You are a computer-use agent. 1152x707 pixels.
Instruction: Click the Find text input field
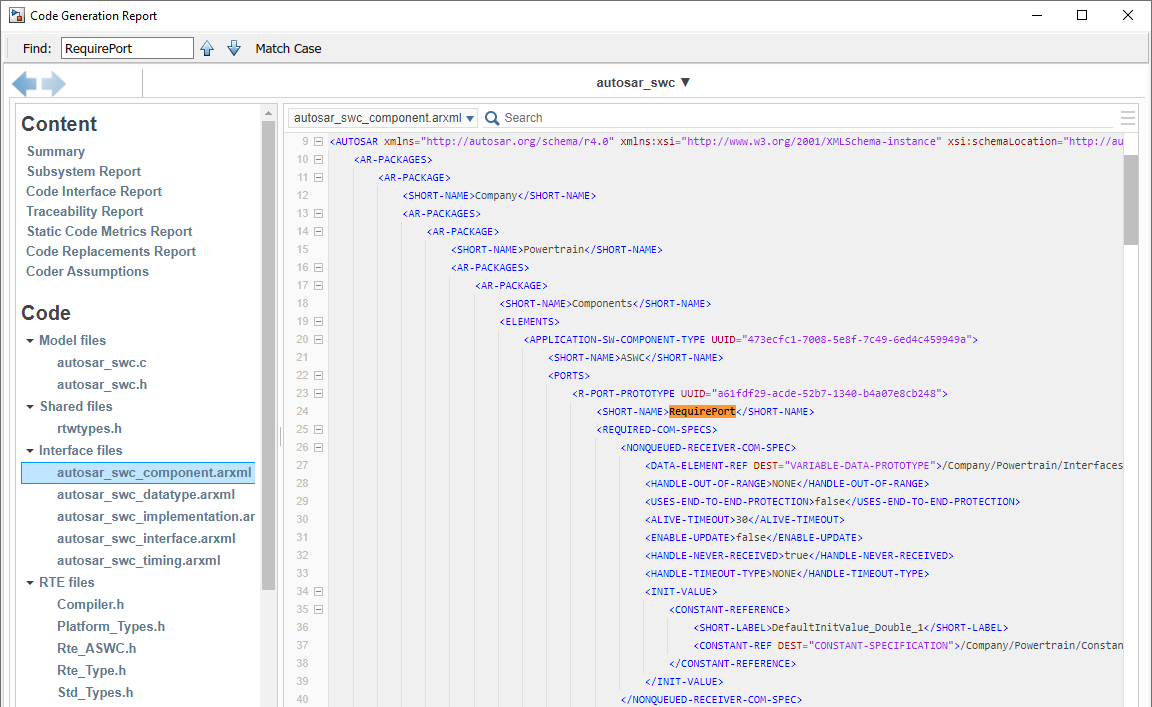coord(127,48)
